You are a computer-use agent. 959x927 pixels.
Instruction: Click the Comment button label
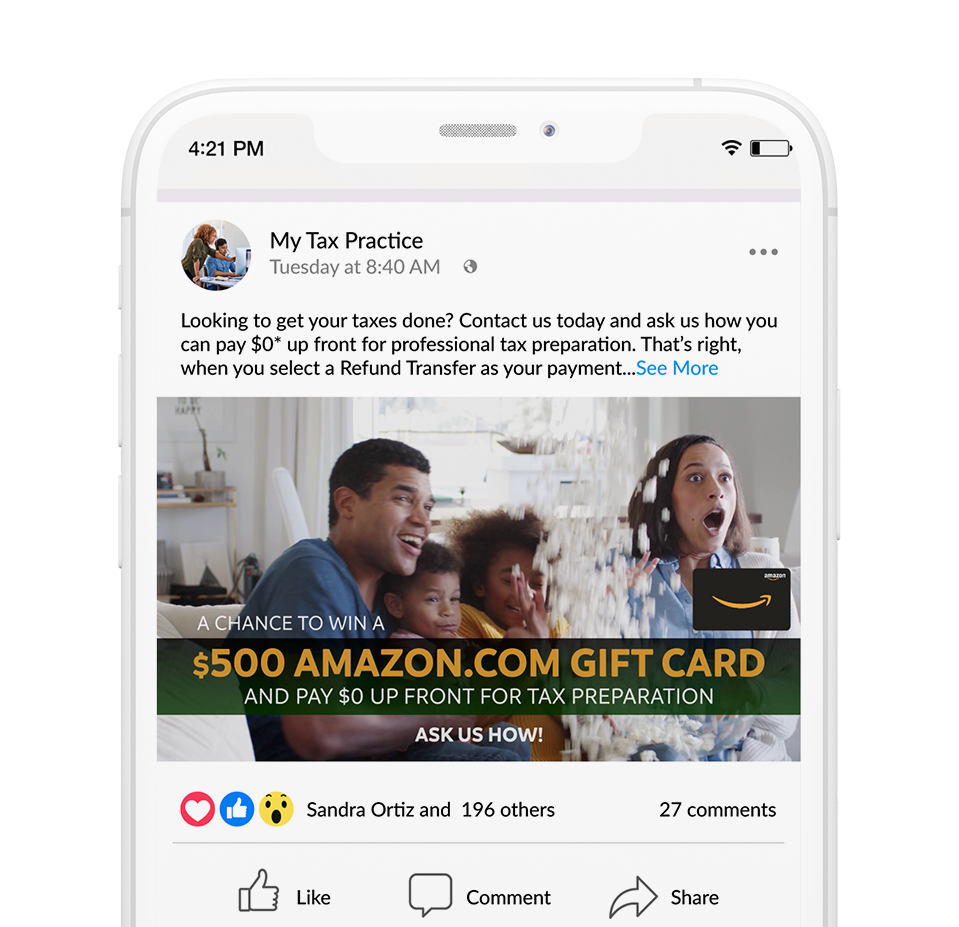[508, 897]
